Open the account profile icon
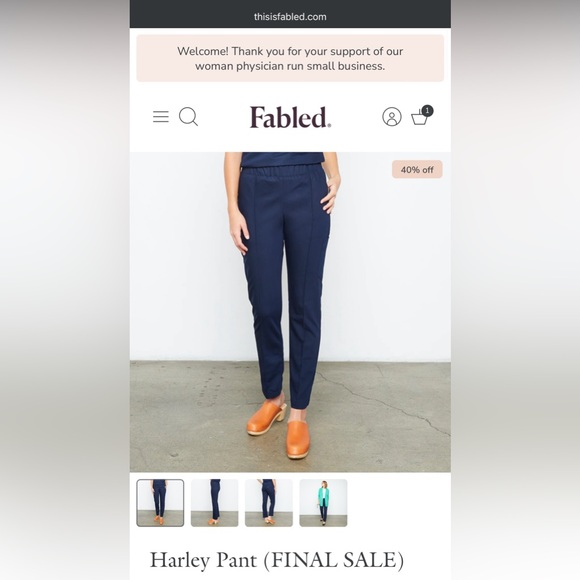580x580 pixels. click(392, 117)
